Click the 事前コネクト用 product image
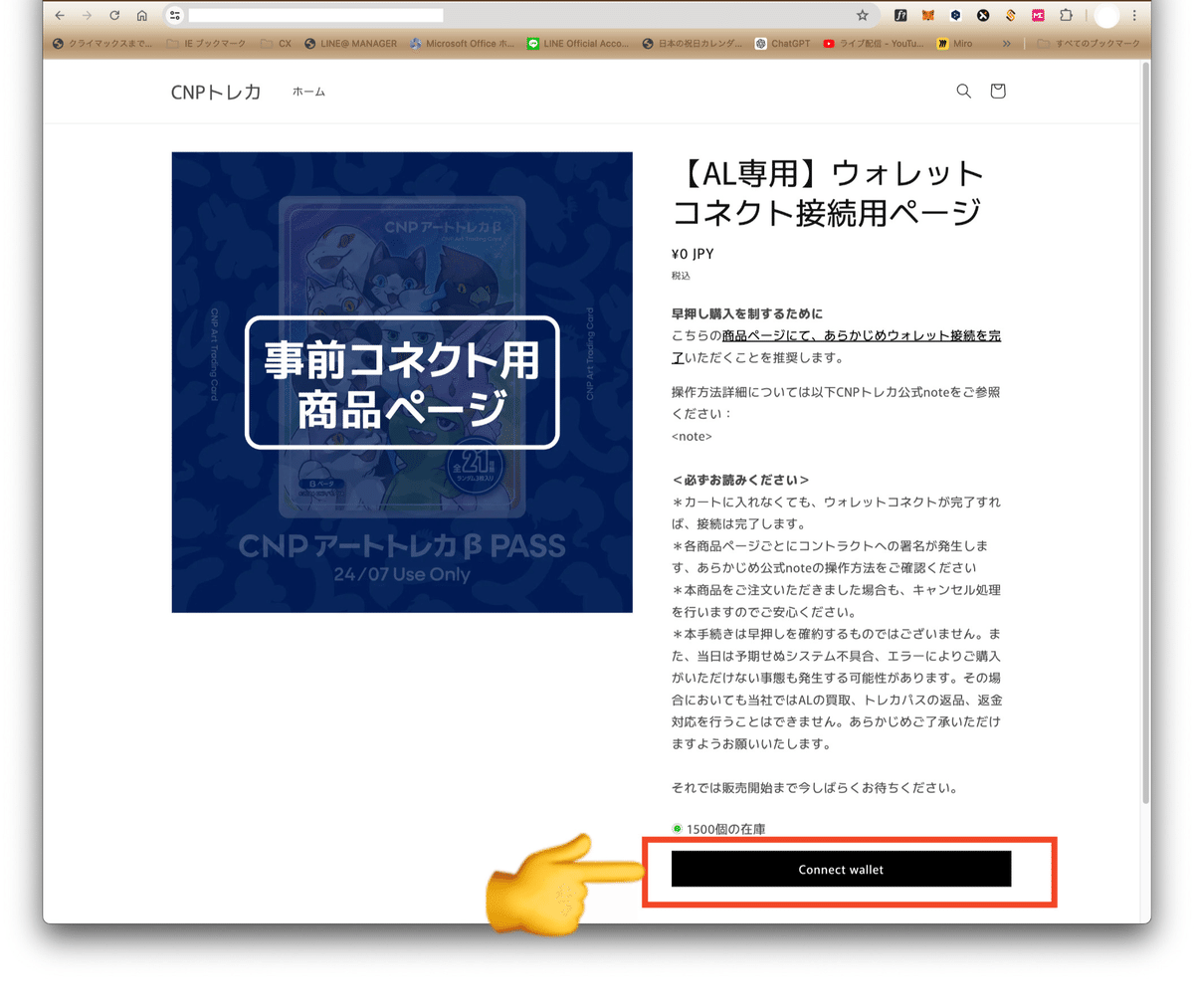Screen dimensions: 1194x1008 coord(402,382)
